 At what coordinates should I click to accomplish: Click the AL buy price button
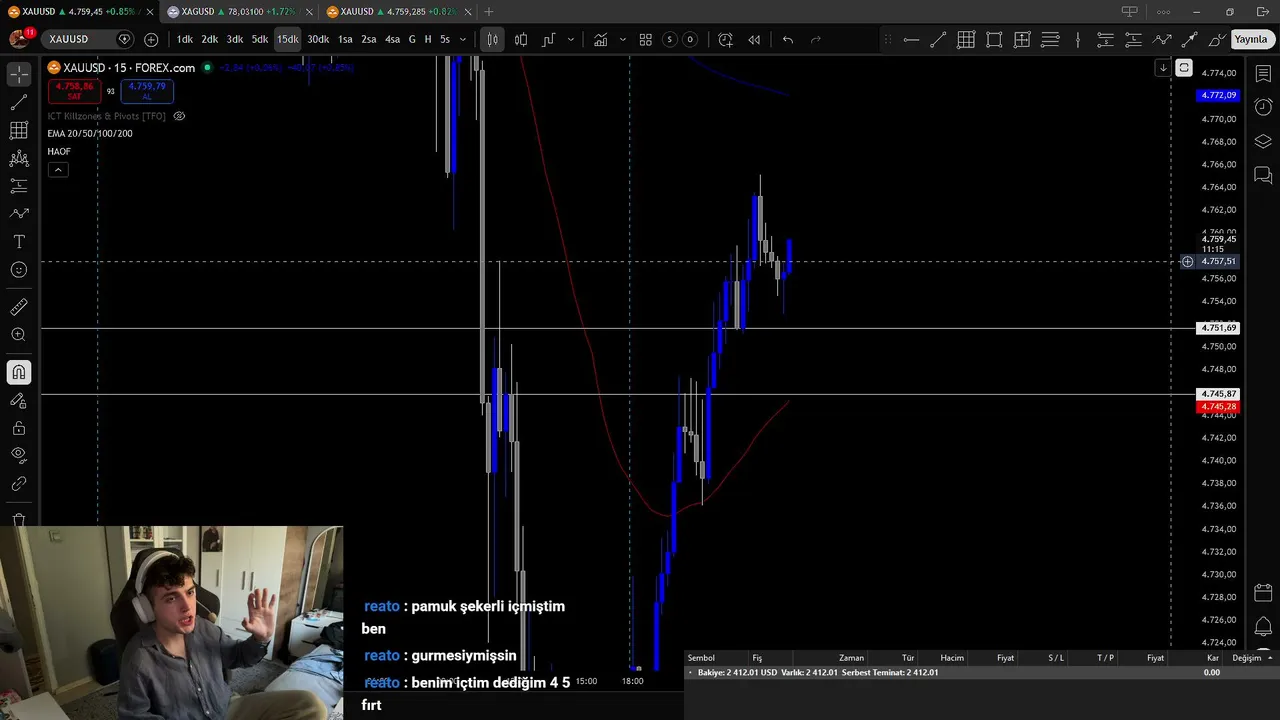[146, 91]
